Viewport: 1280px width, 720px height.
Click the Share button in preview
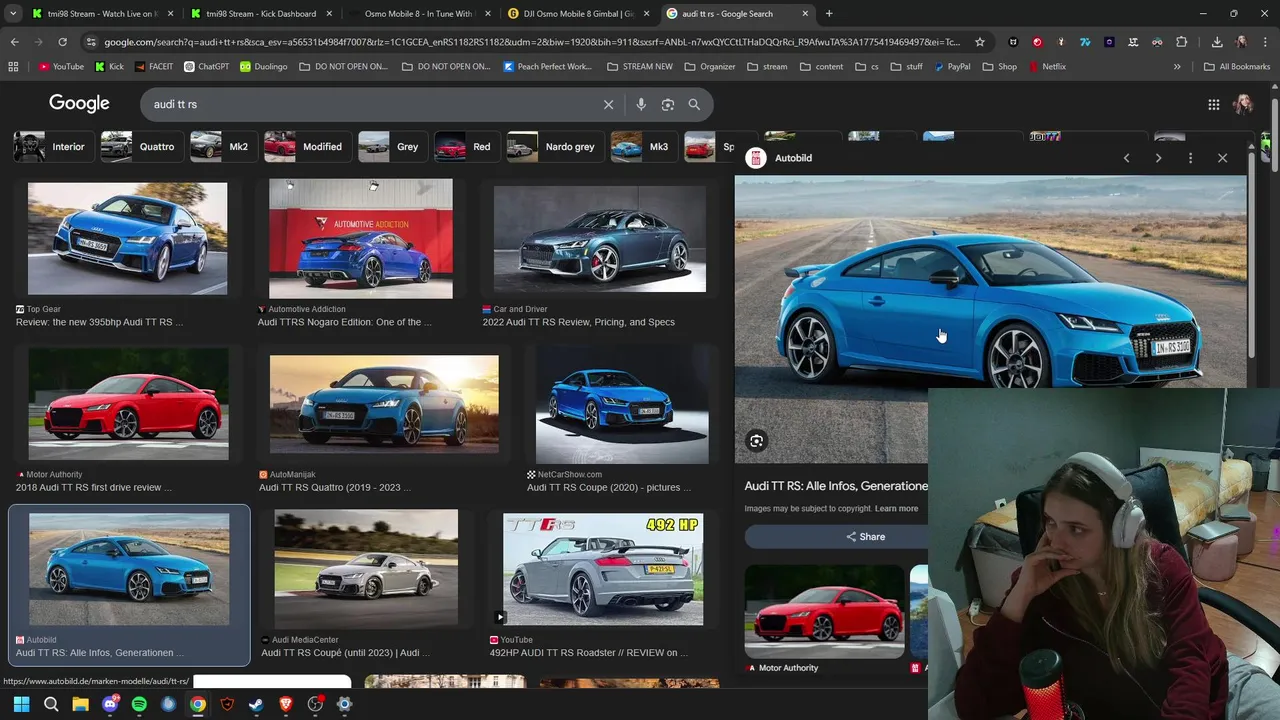[865, 537]
